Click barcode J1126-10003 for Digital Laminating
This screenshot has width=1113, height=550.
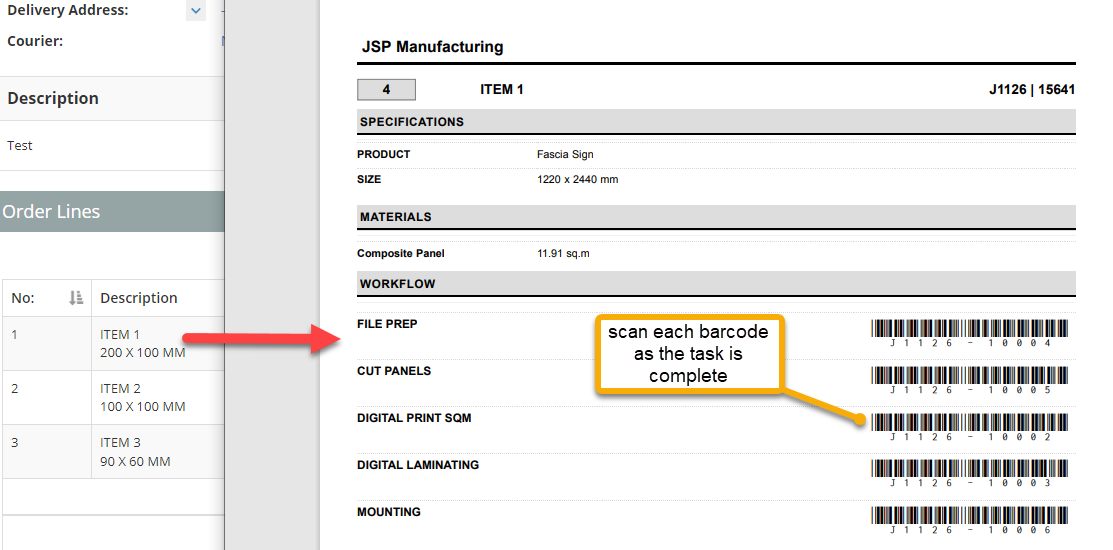970,474
